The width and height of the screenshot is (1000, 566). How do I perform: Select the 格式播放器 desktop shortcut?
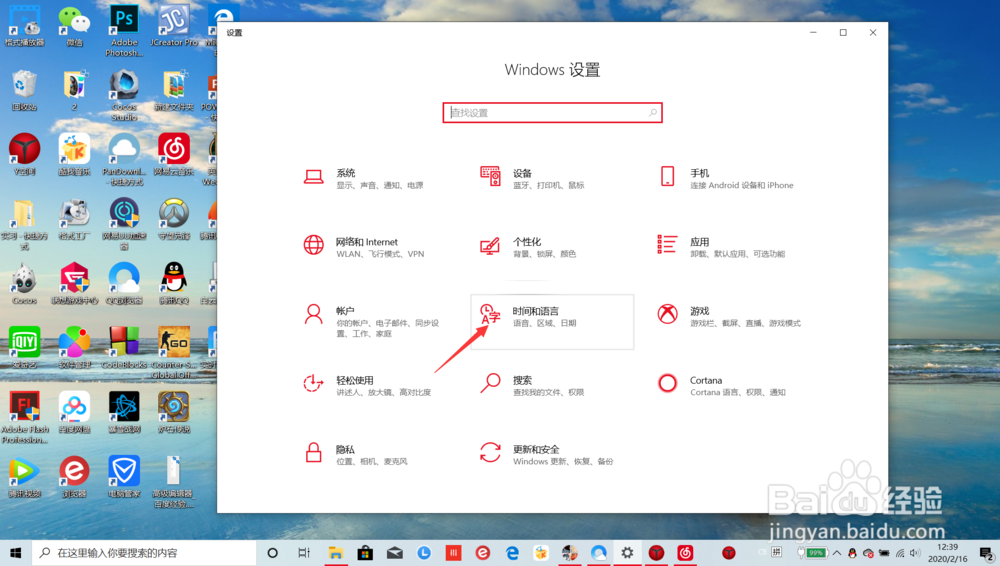[24, 26]
